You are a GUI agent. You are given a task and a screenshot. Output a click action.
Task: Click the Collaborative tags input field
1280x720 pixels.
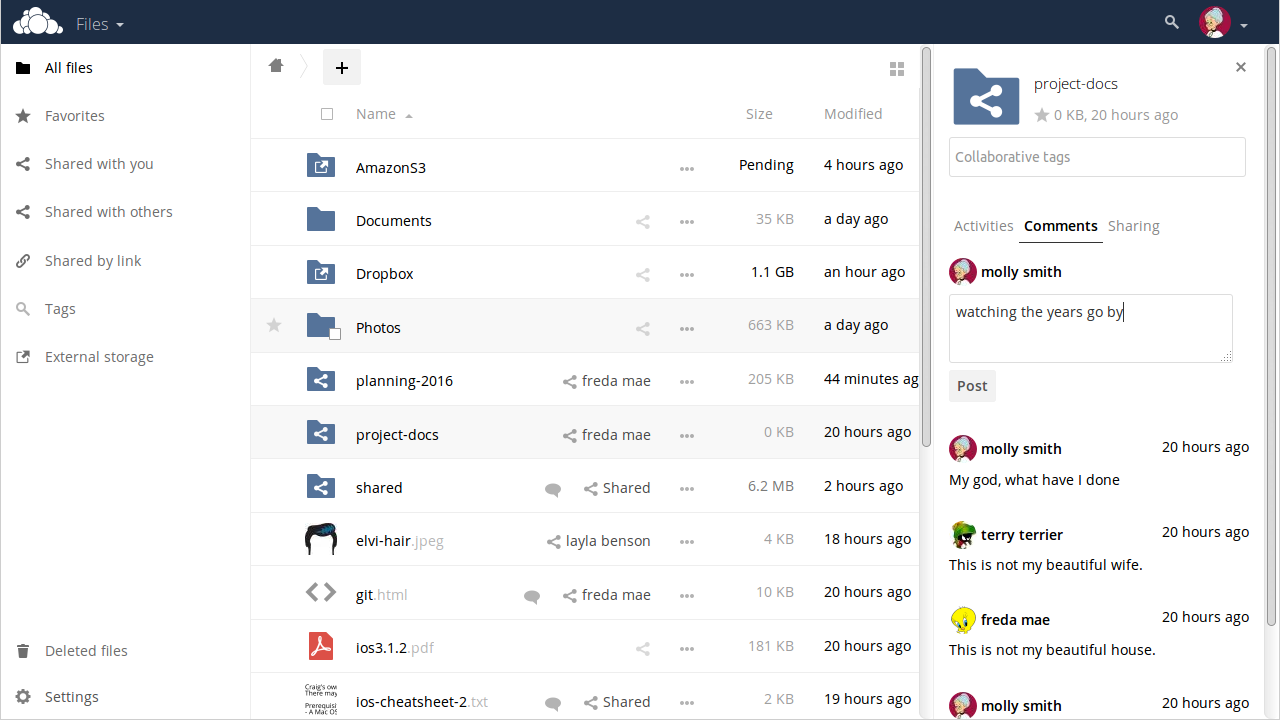(x=1096, y=157)
